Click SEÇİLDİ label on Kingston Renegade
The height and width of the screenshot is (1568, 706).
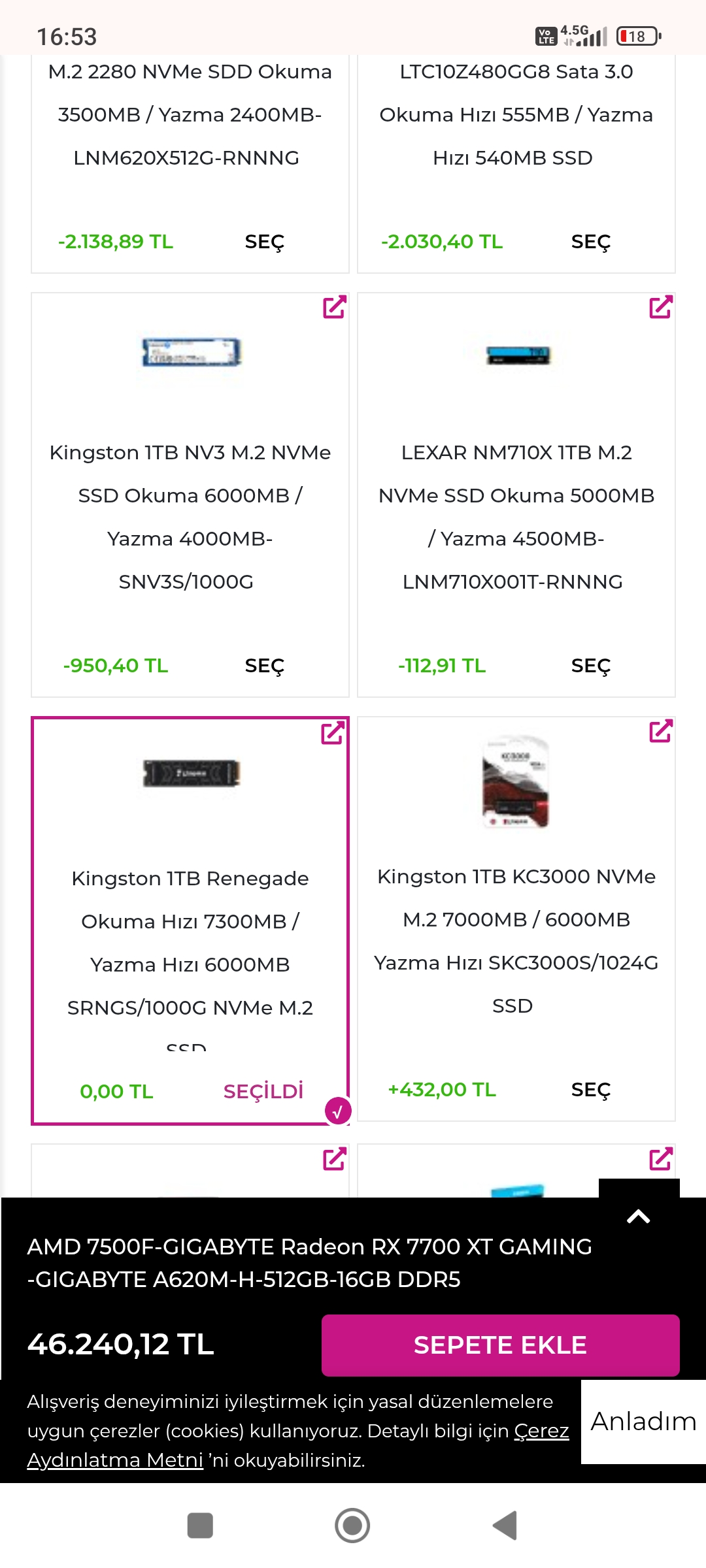point(263,1091)
